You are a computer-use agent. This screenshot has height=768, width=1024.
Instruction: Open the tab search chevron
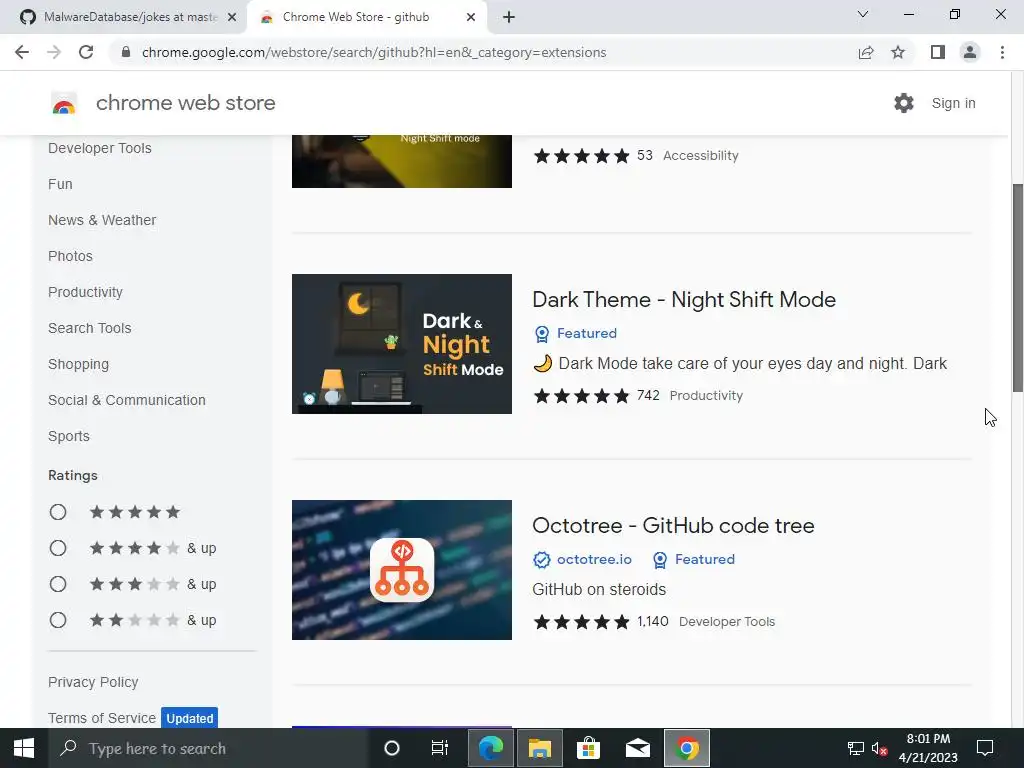pos(863,14)
